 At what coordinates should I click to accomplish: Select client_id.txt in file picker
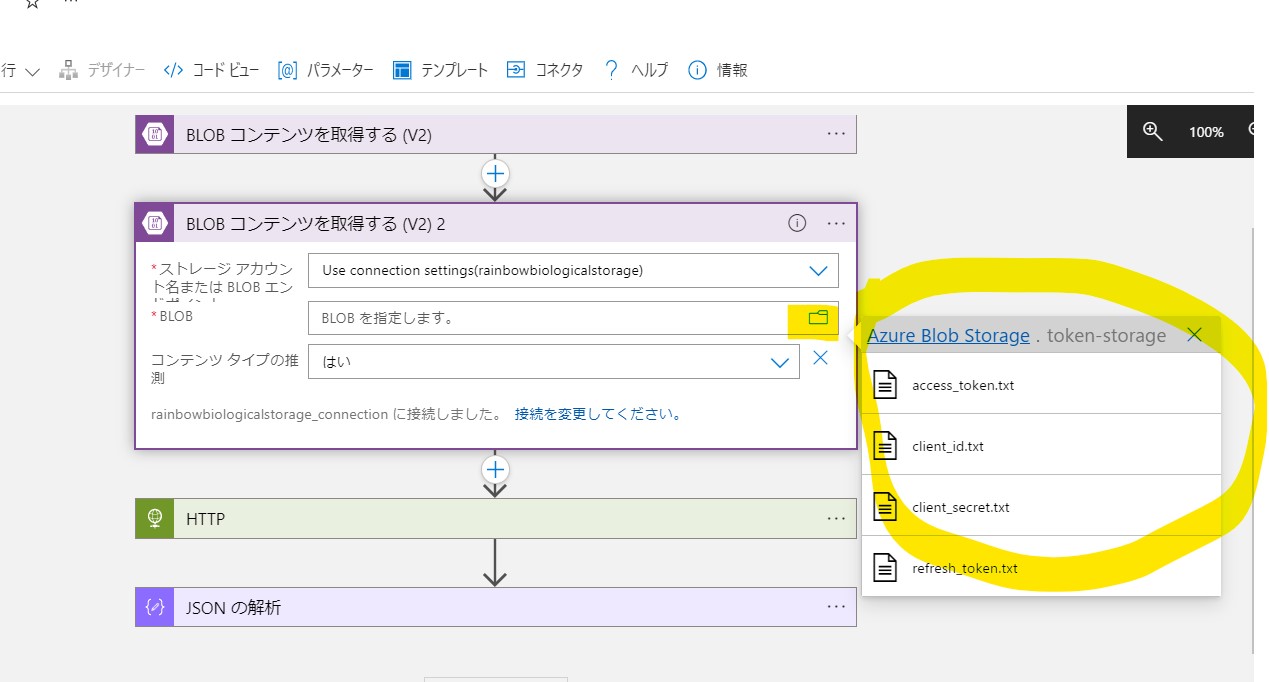coord(1041,445)
